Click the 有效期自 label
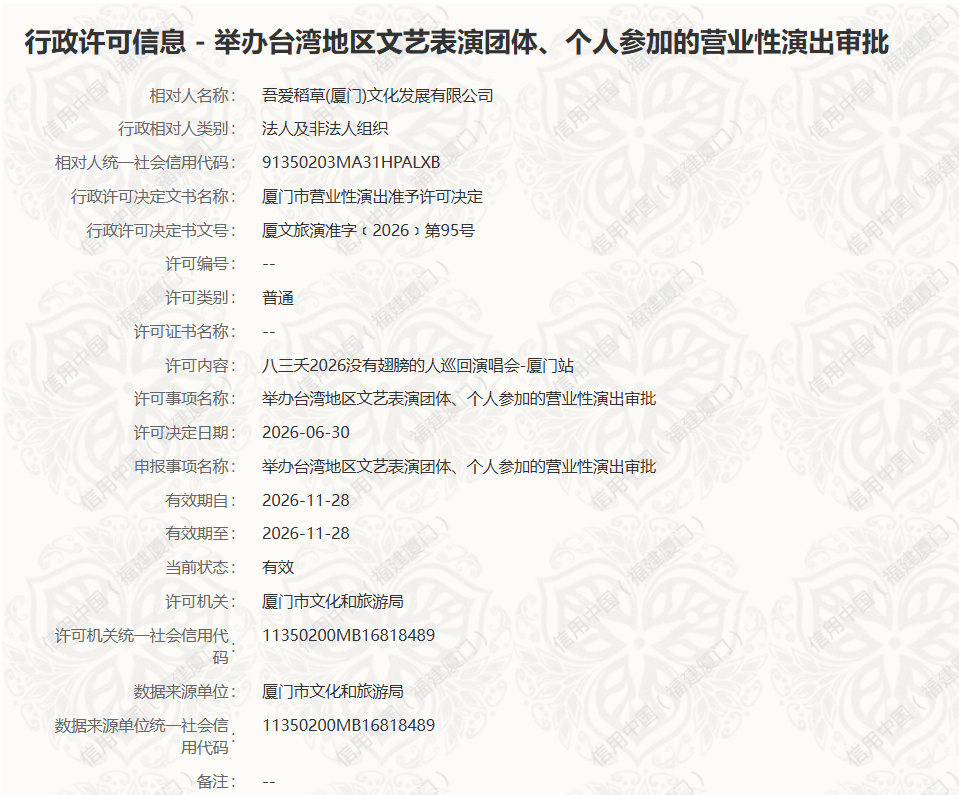The image size is (959, 795). [201, 500]
